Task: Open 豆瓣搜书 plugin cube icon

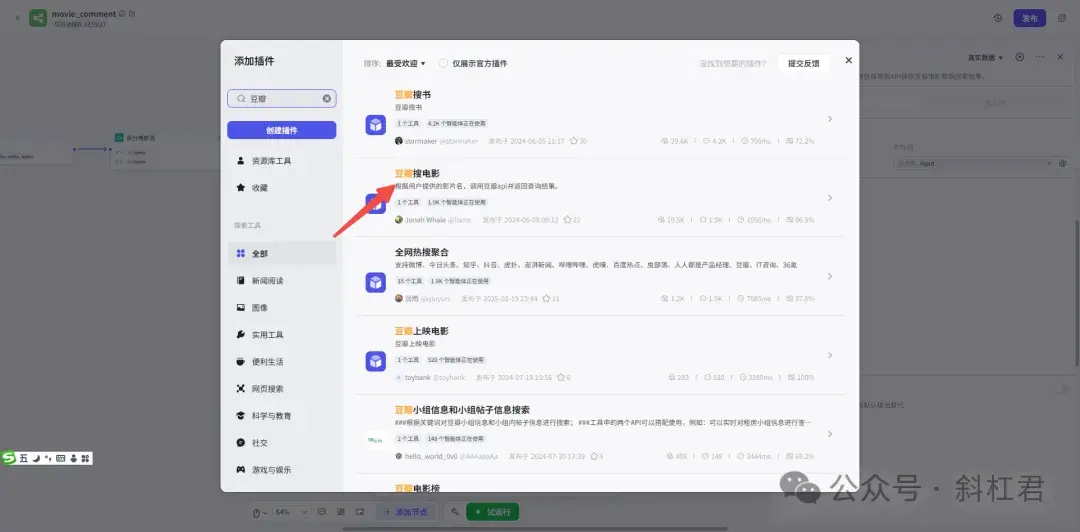Action: (x=375, y=125)
